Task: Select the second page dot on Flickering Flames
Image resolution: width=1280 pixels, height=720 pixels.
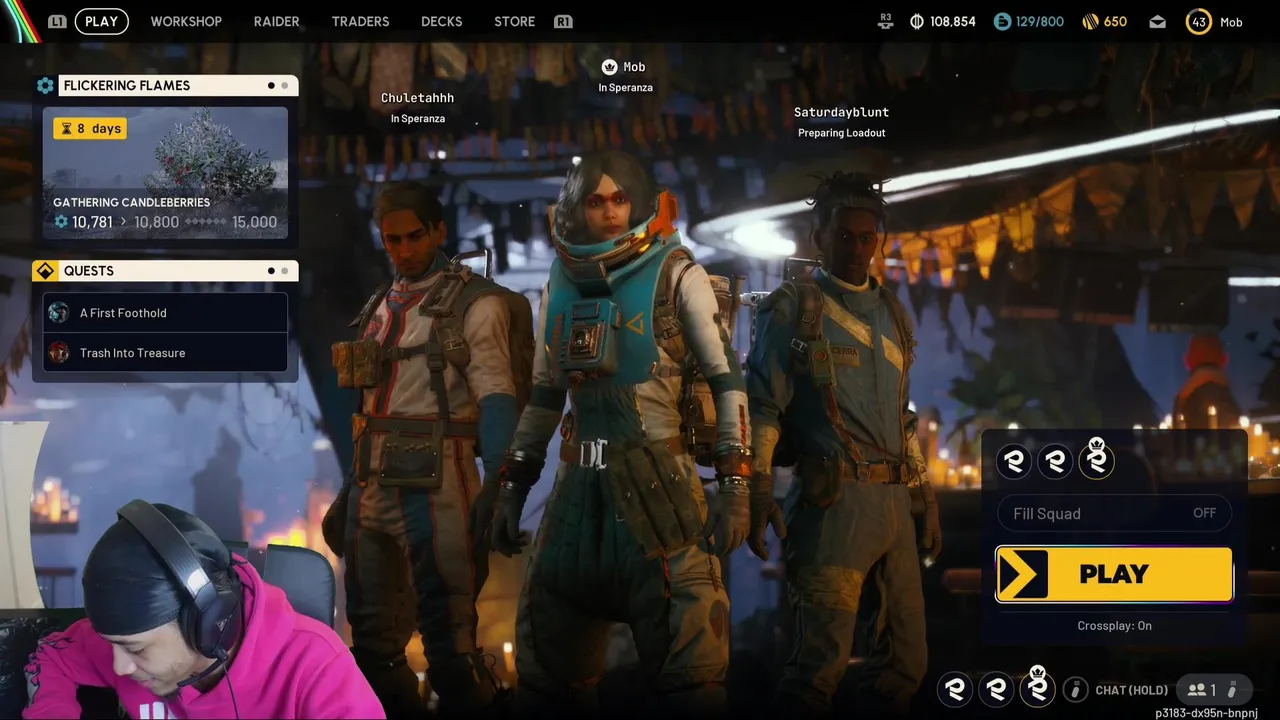Action: coord(285,86)
